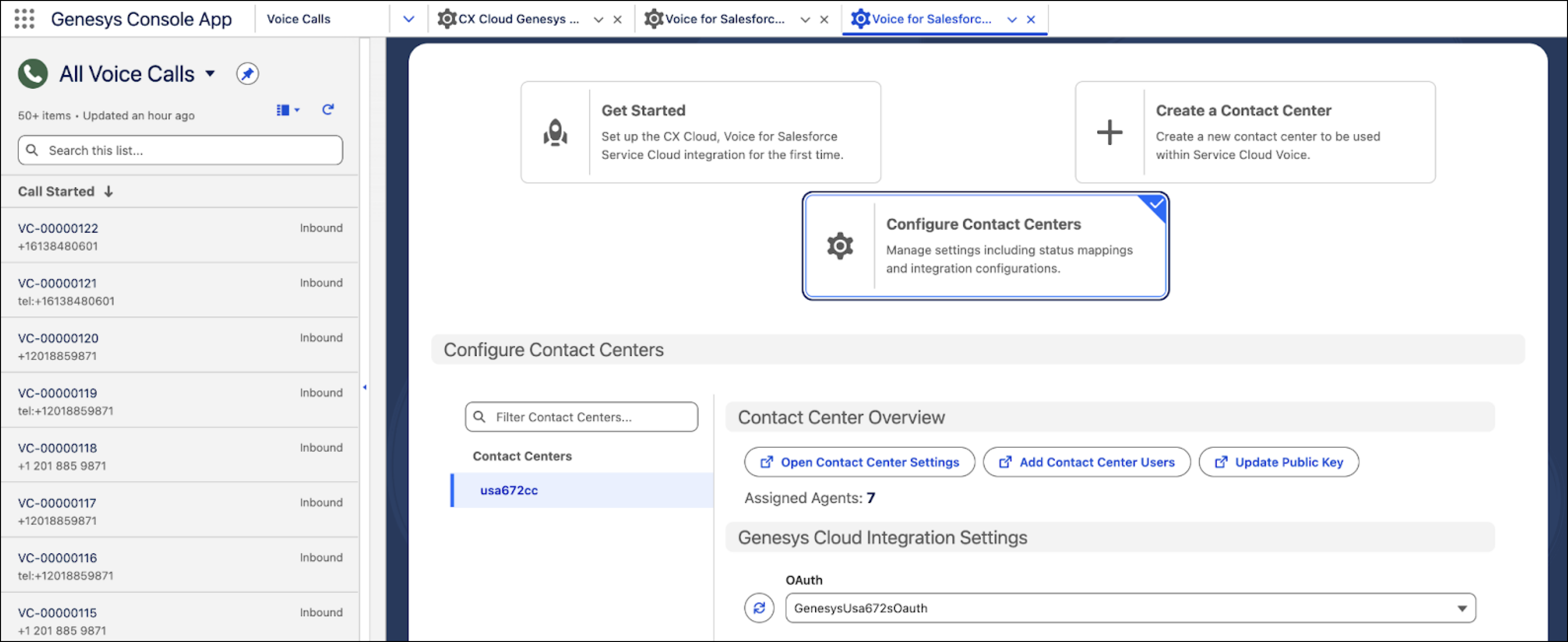Click the Filter Contact Centers input field
The width and height of the screenshot is (1568, 642).
[581, 416]
